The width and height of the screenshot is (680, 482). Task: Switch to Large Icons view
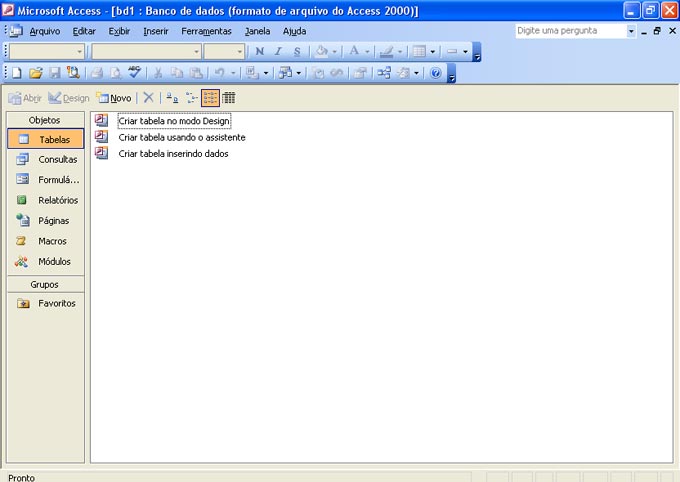(x=172, y=98)
